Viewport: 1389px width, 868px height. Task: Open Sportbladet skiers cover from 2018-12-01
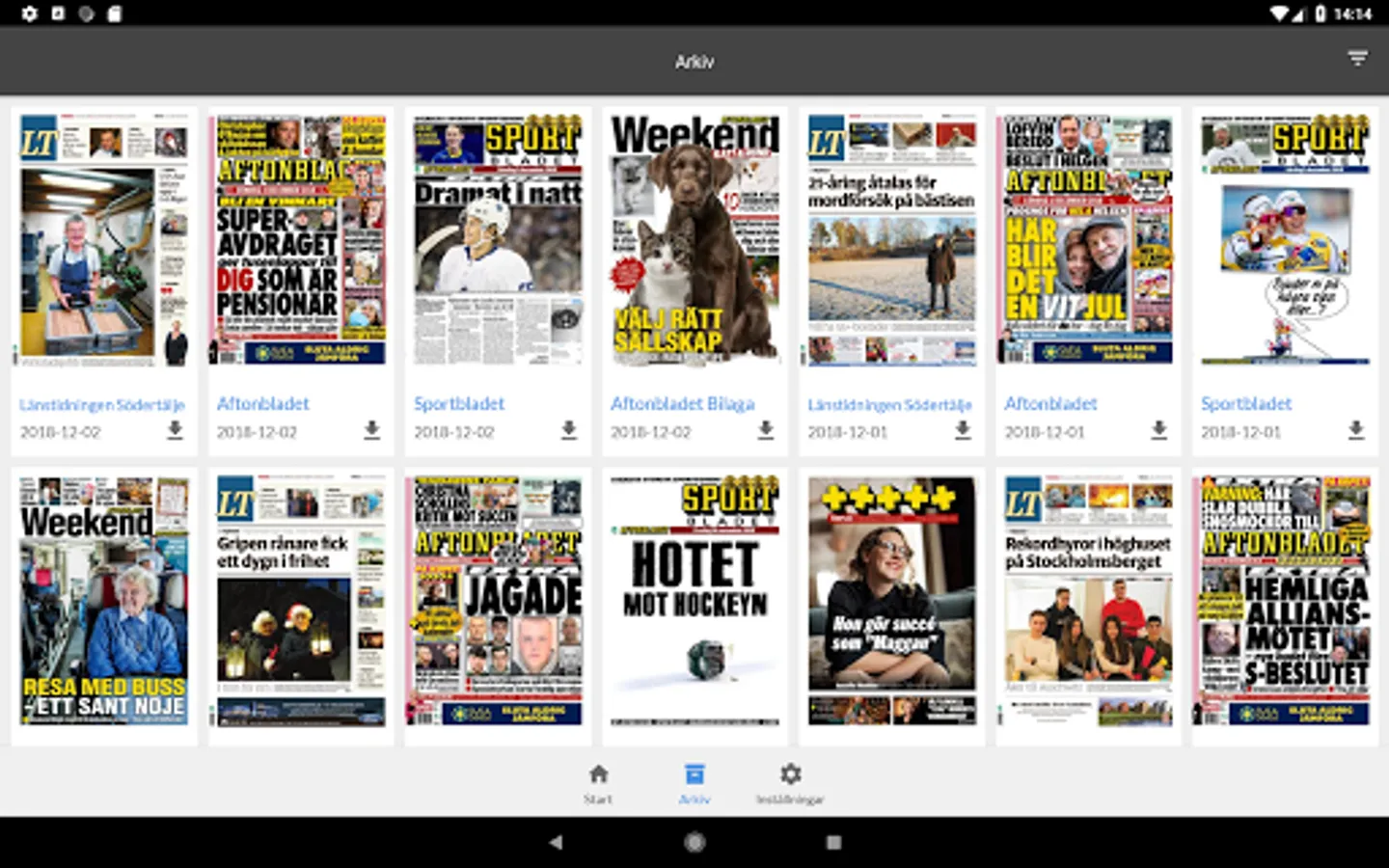1285,240
